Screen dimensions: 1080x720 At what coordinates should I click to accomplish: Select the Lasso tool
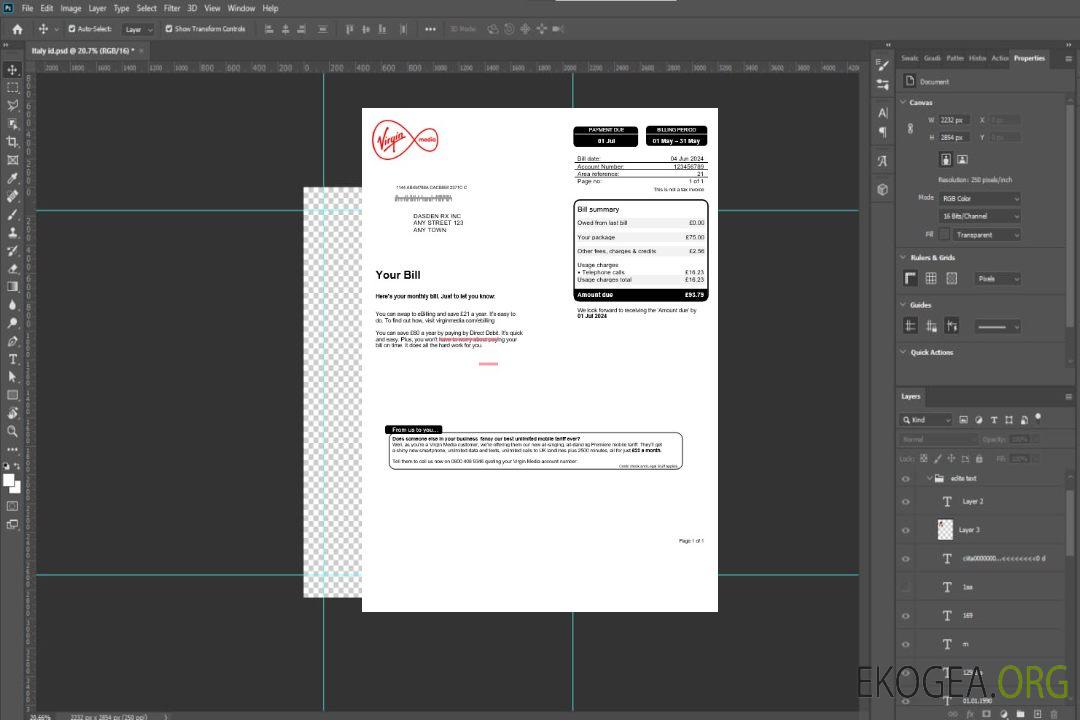click(x=12, y=105)
